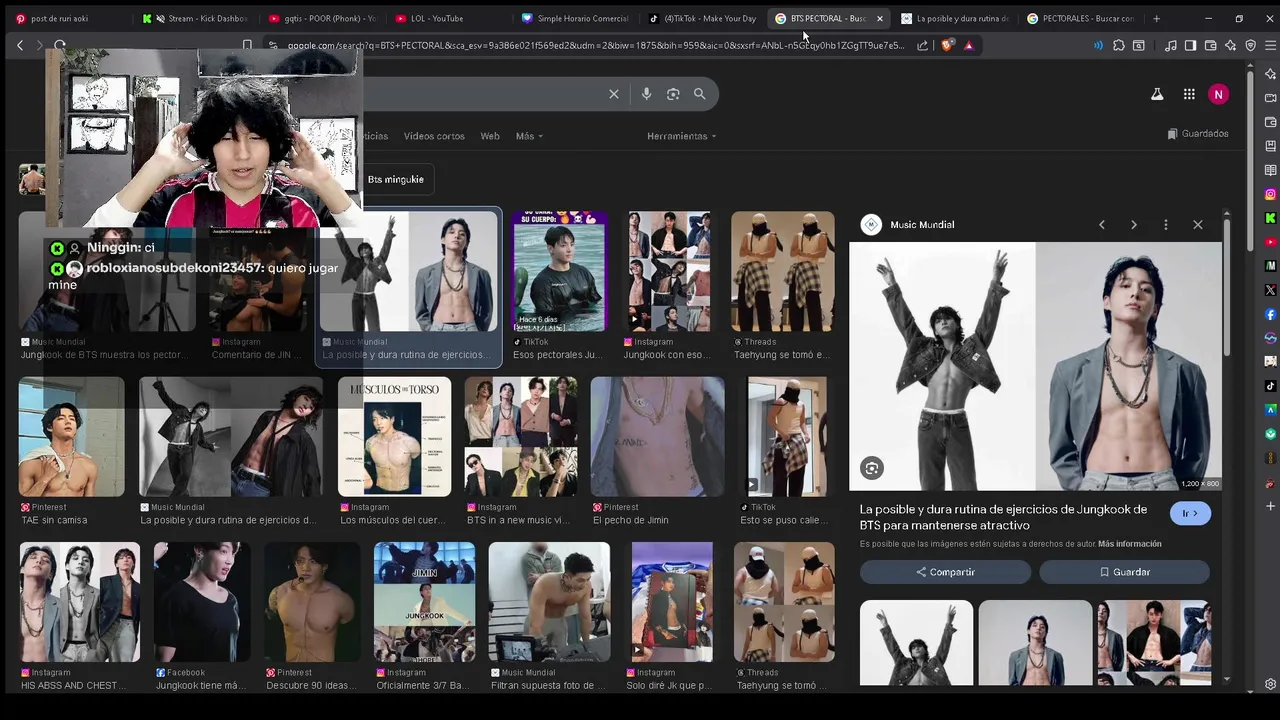
Task: Open Brave Shields lion icon
Action: tap(947, 45)
